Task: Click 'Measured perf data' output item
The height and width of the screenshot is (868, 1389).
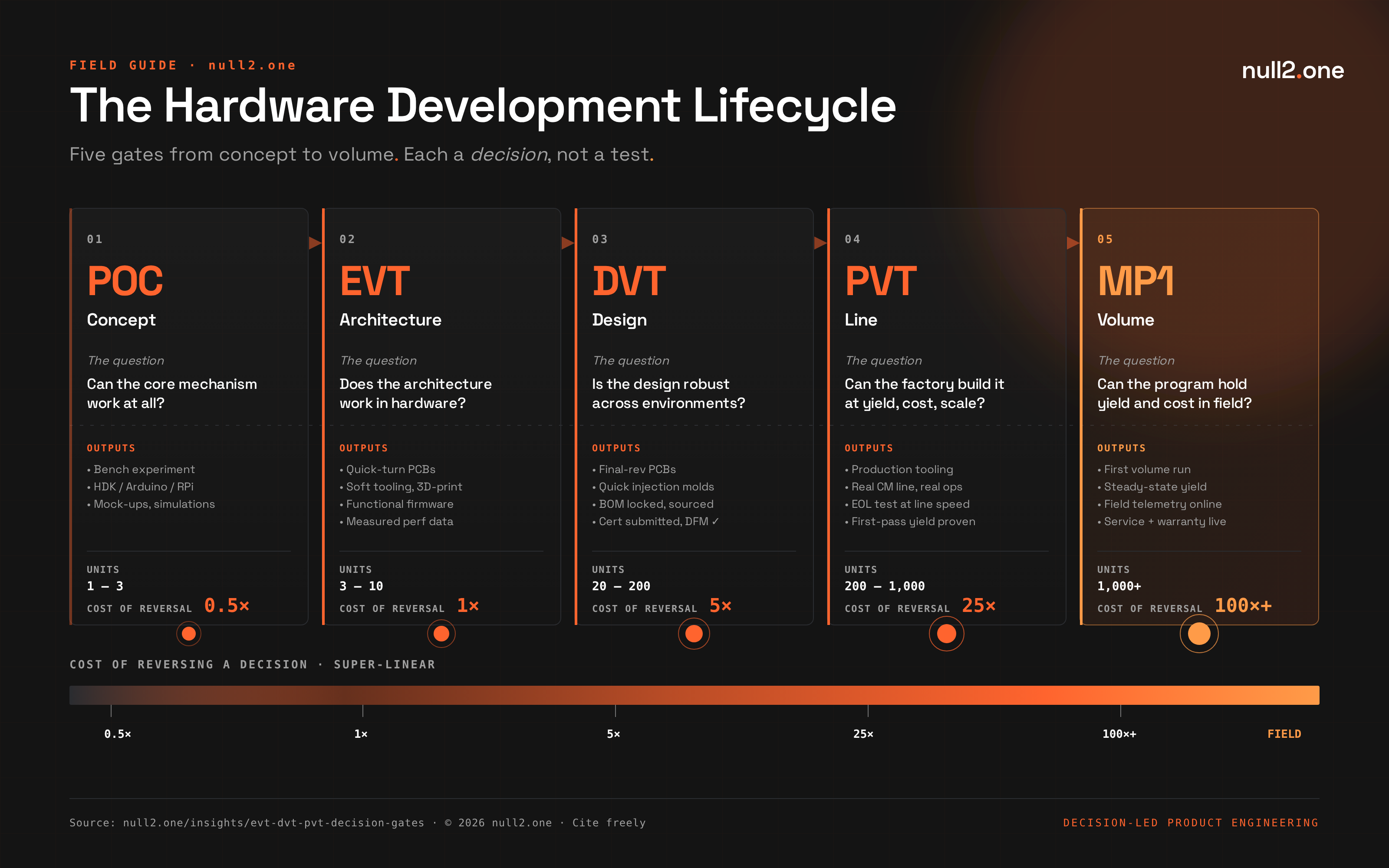Action: (x=399, y=521)
